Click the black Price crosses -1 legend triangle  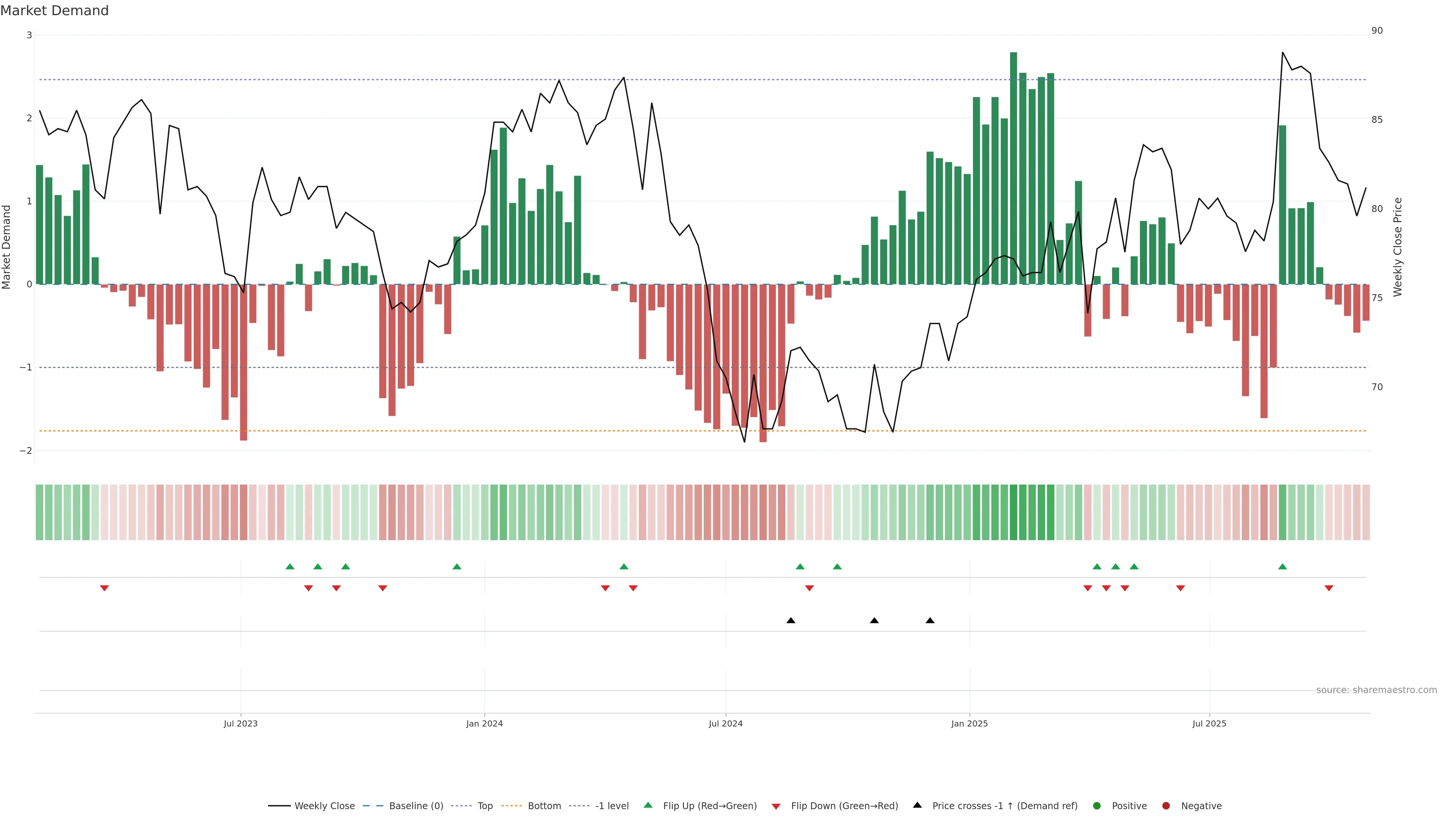917,805
